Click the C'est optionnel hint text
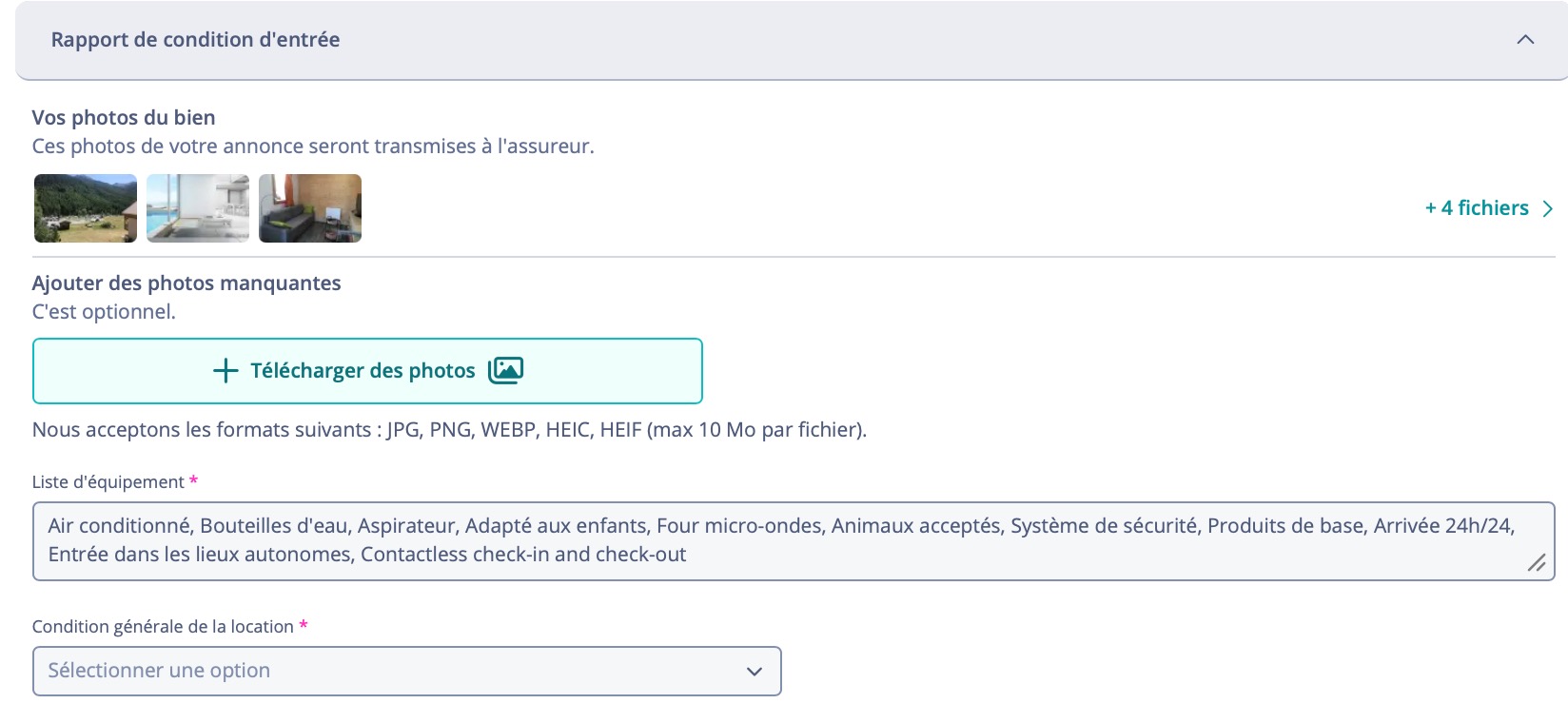The width and height of the screenshot is (1568, 723). [104, 312]
